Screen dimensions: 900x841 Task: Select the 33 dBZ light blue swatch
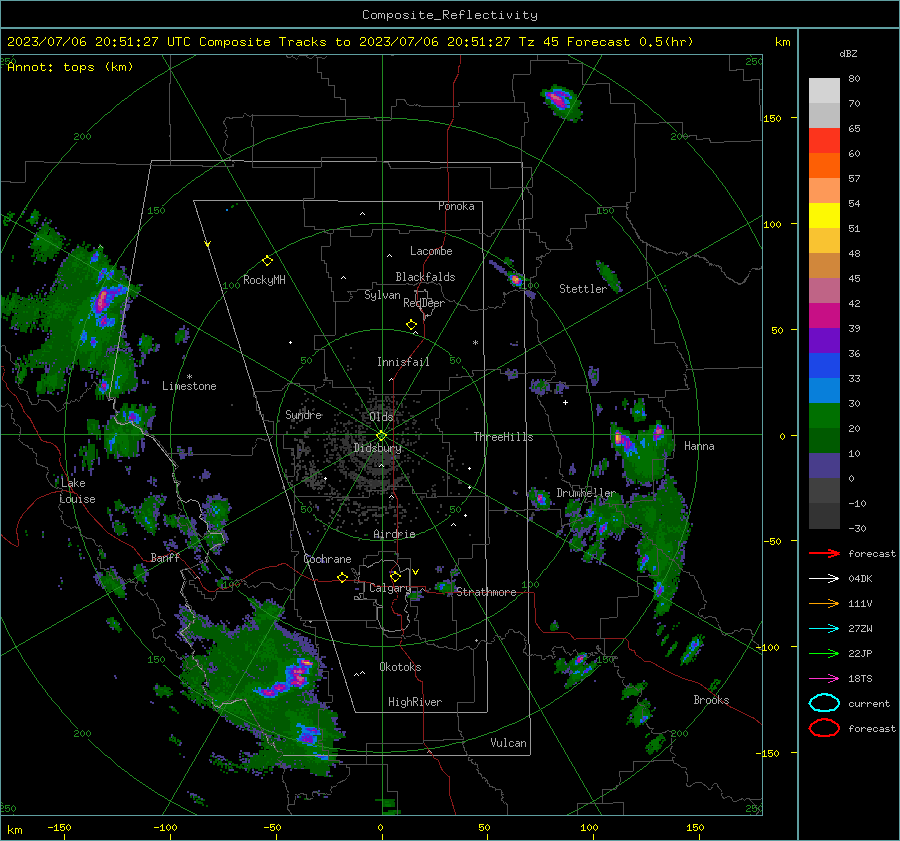[824, 390]
